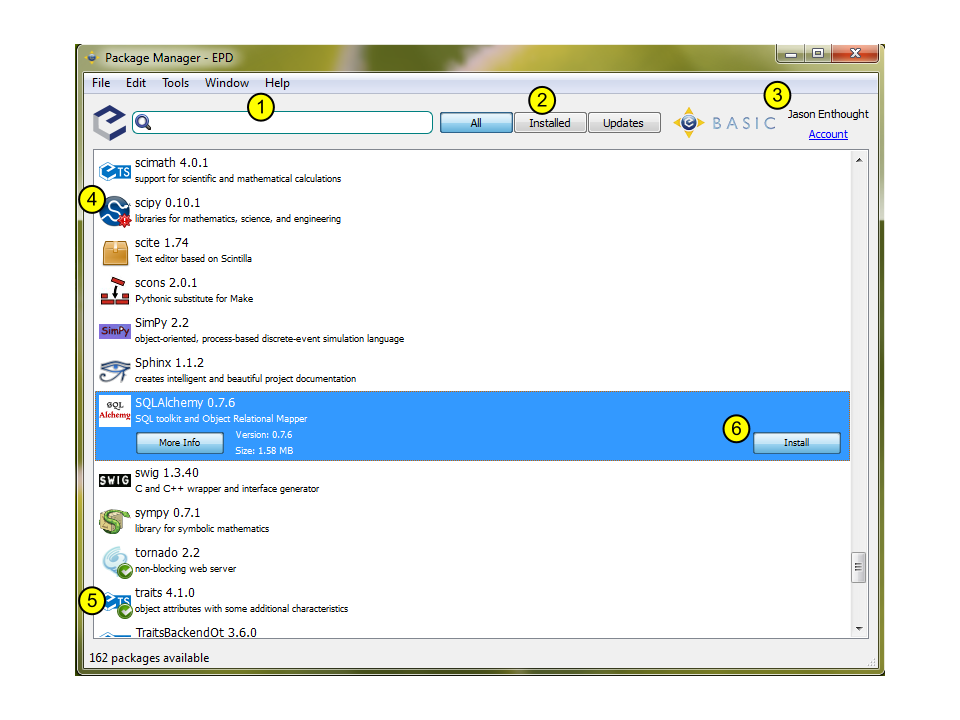Open the Window menu
This screenshot has height=720, width=960.
point(226,83)
